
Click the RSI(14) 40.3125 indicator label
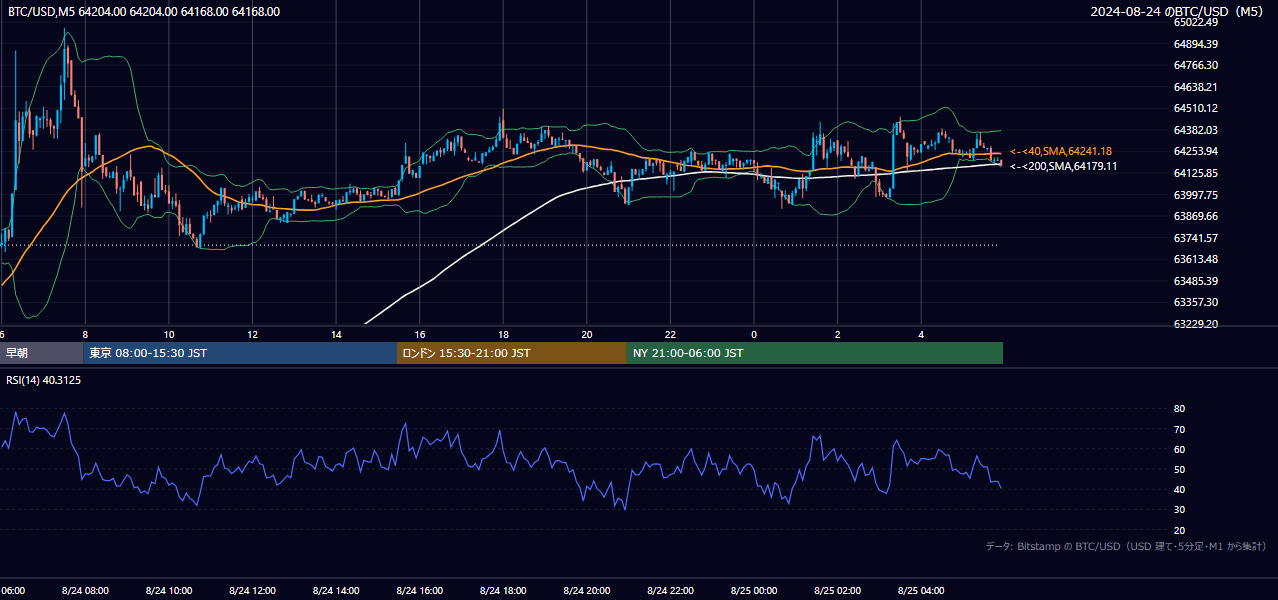[x=44, y=380]
